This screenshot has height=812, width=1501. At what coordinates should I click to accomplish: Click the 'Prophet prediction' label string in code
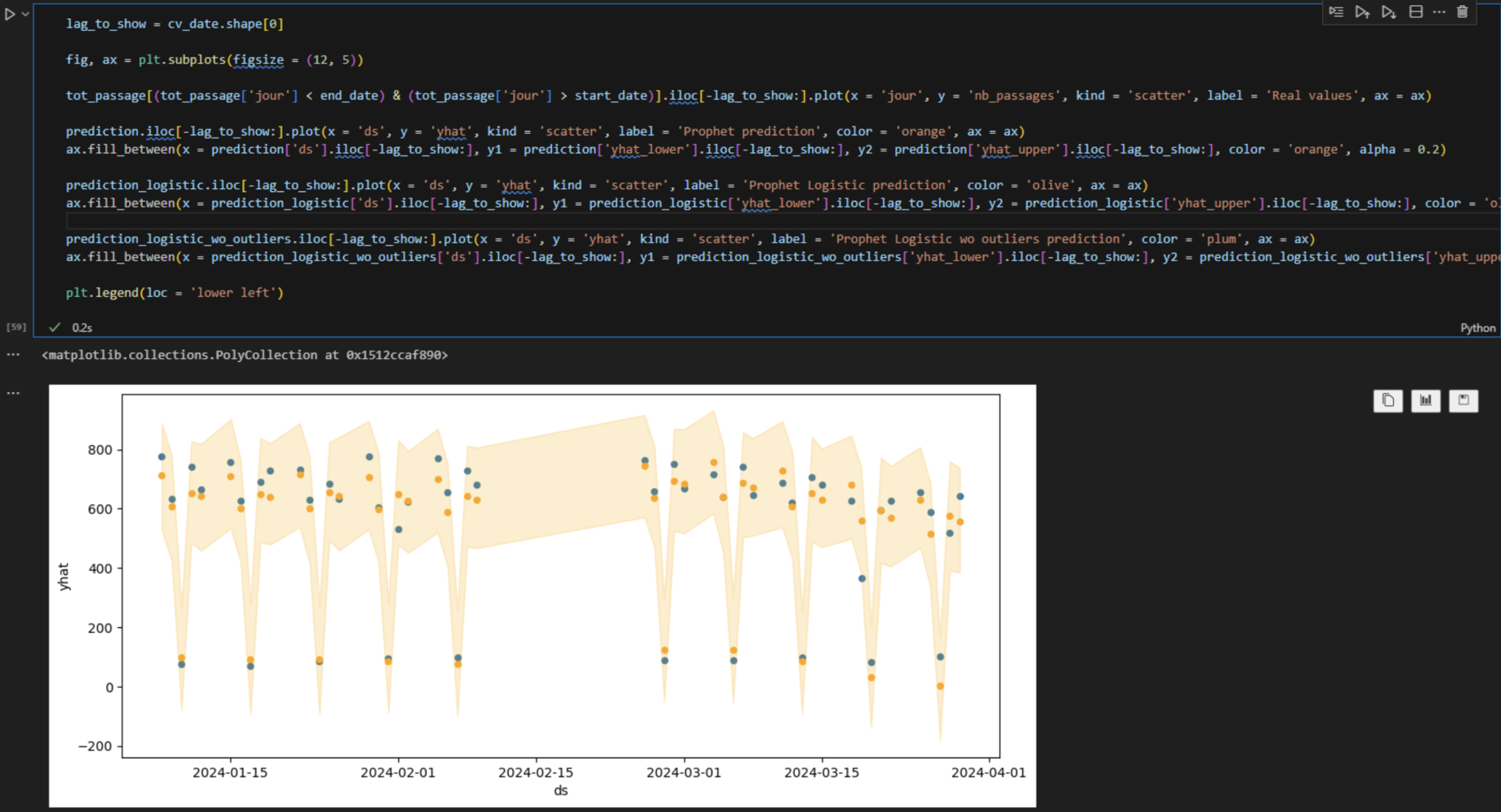click(x=750, y=132)
